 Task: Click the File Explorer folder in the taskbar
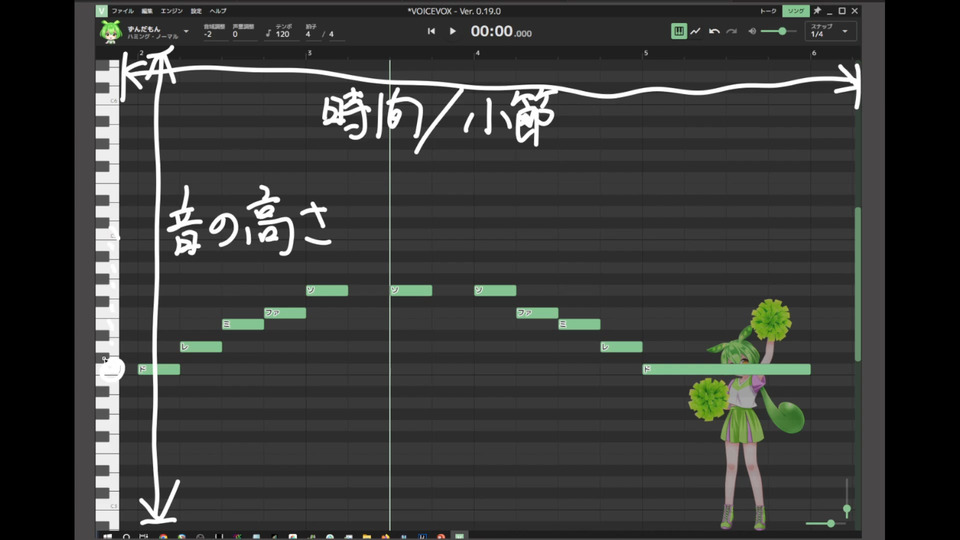[x=366, y=536]
